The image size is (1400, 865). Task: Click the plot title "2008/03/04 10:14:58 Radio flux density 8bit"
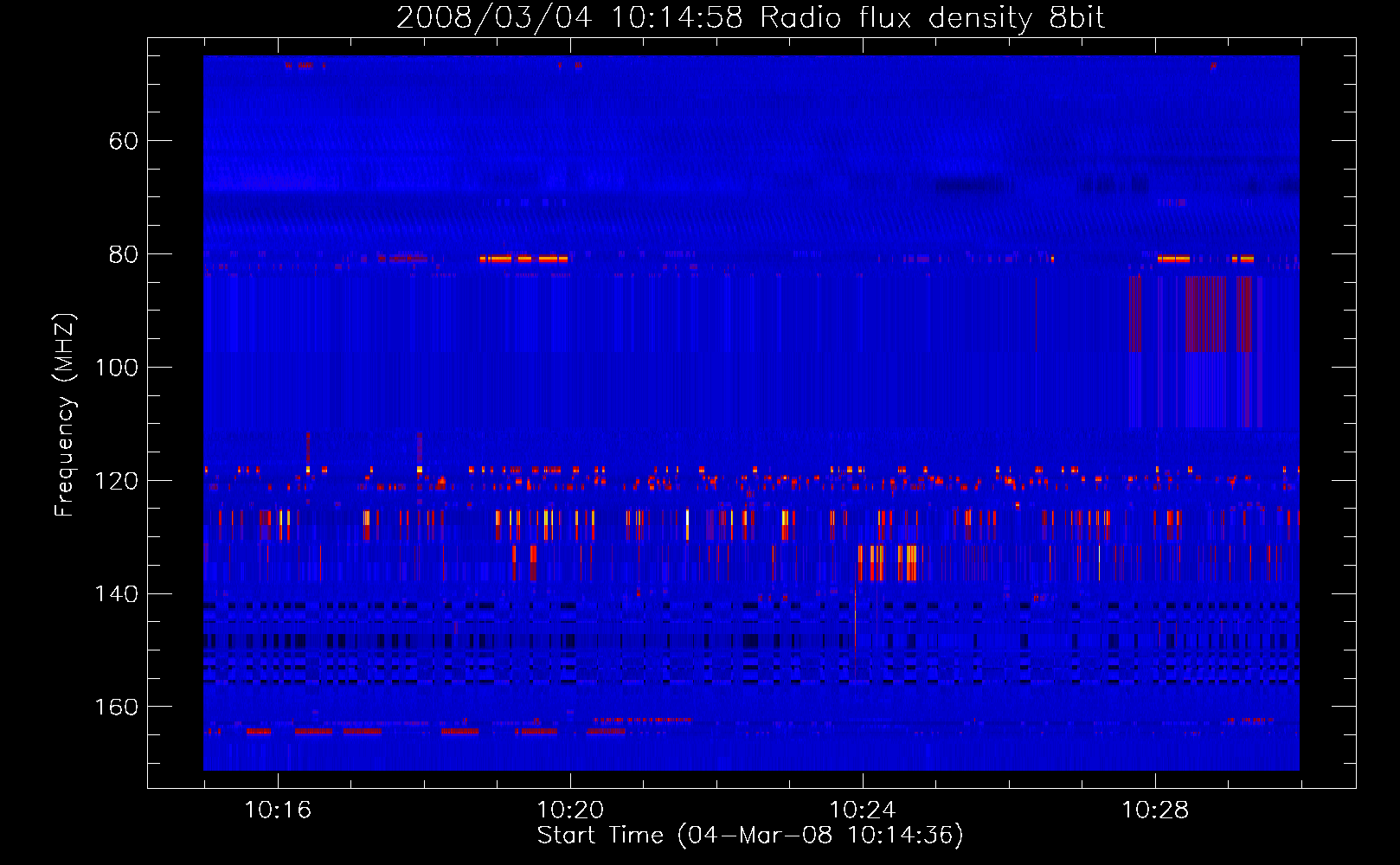(x=750, y=18)
